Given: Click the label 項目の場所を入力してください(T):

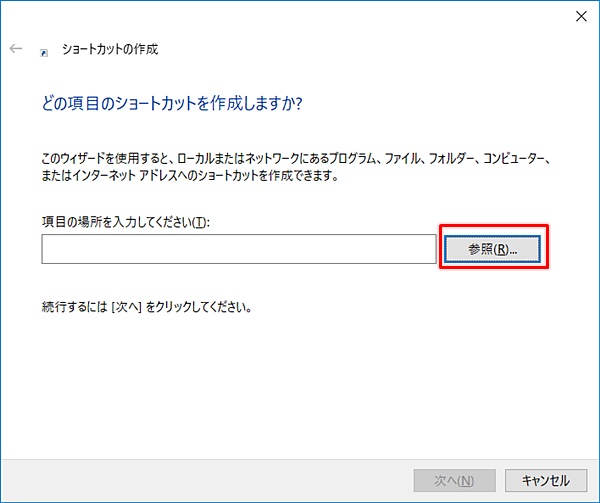Looking at the screenshot, I should pyautogui.click(x=126, y=222).
